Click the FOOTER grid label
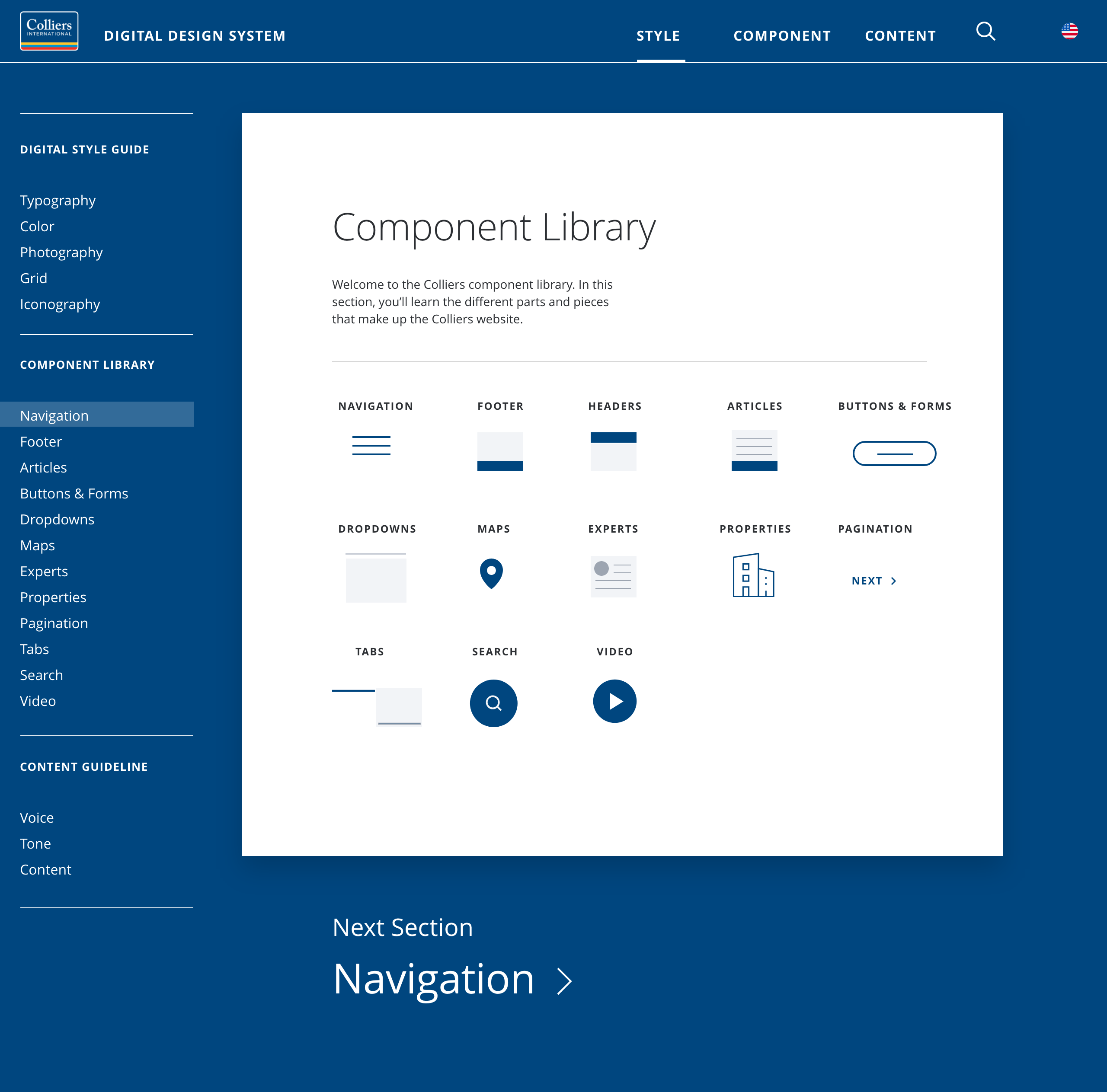 click(x=501, y=406)
